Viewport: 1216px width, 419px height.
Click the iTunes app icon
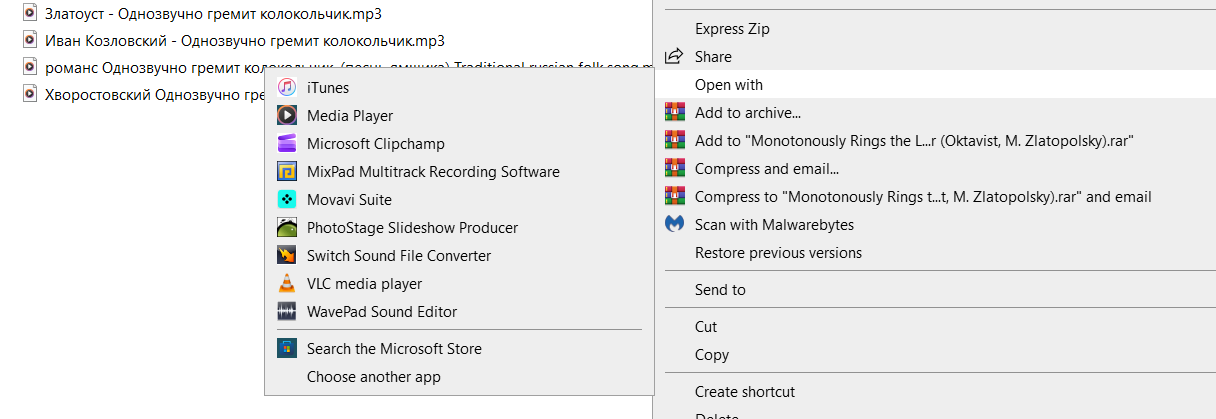click(287, 88)
